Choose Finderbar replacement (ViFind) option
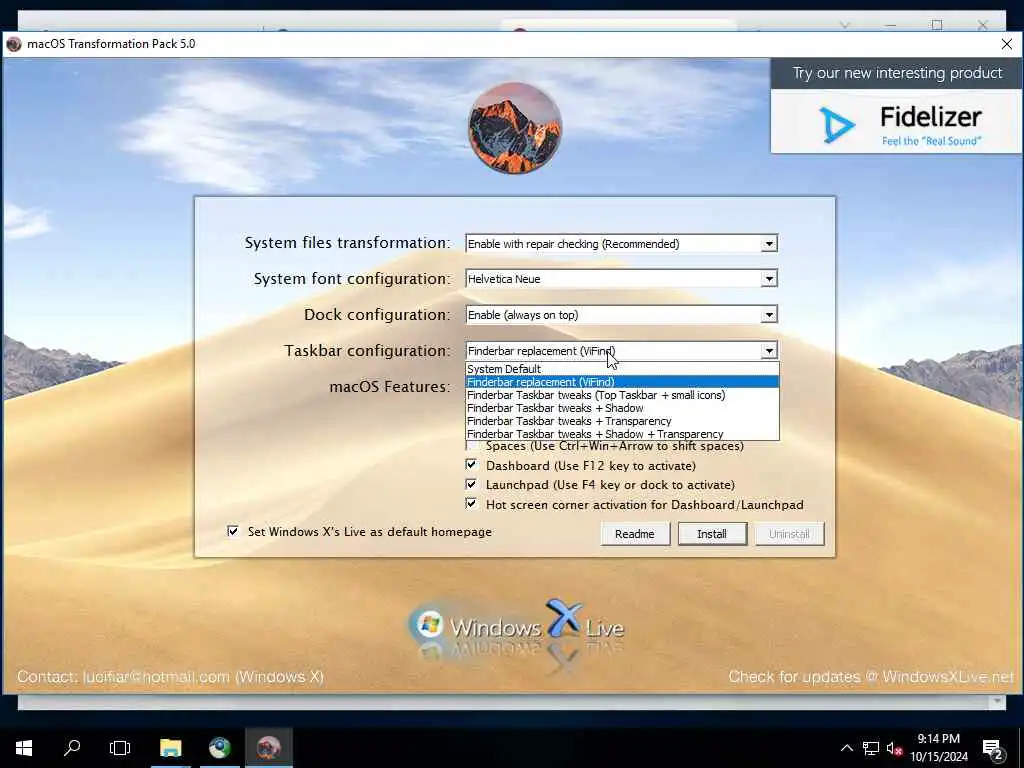Viewport: 1024px width, 768px height. coord(622,382)
